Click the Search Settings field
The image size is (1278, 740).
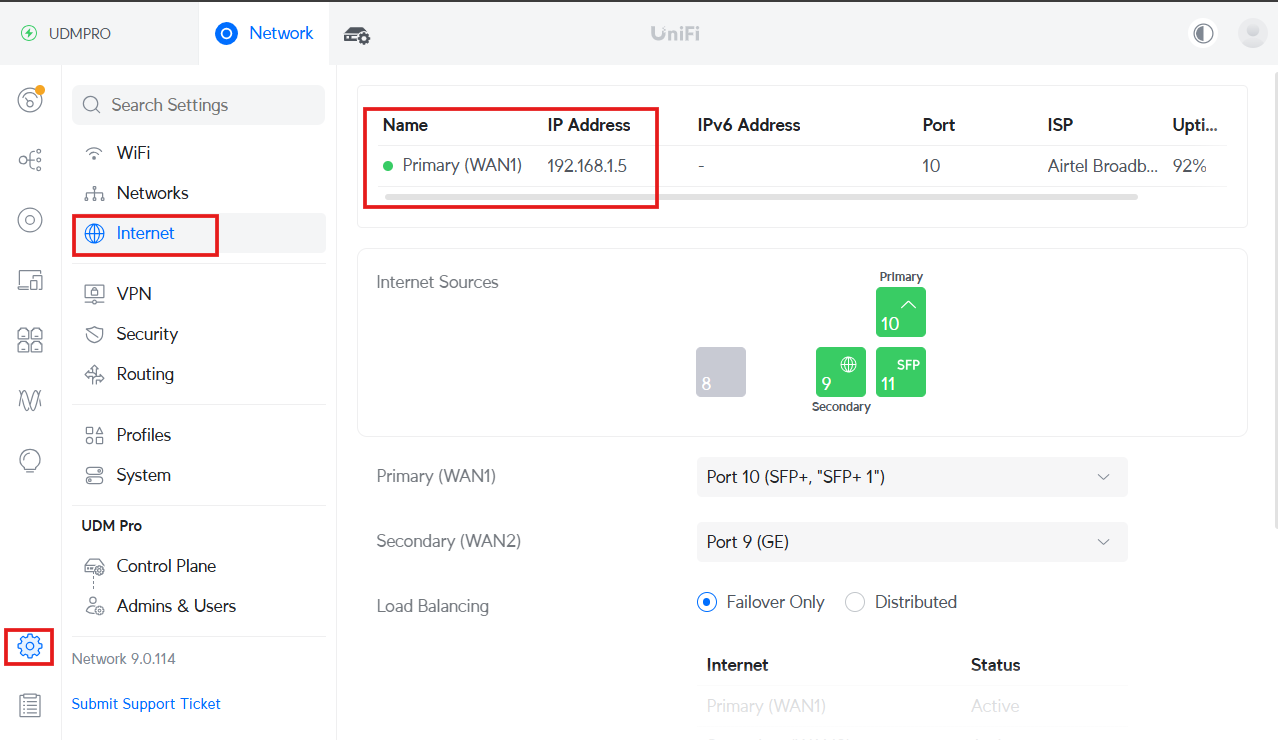pyautogui.click(x=198, y=105)
